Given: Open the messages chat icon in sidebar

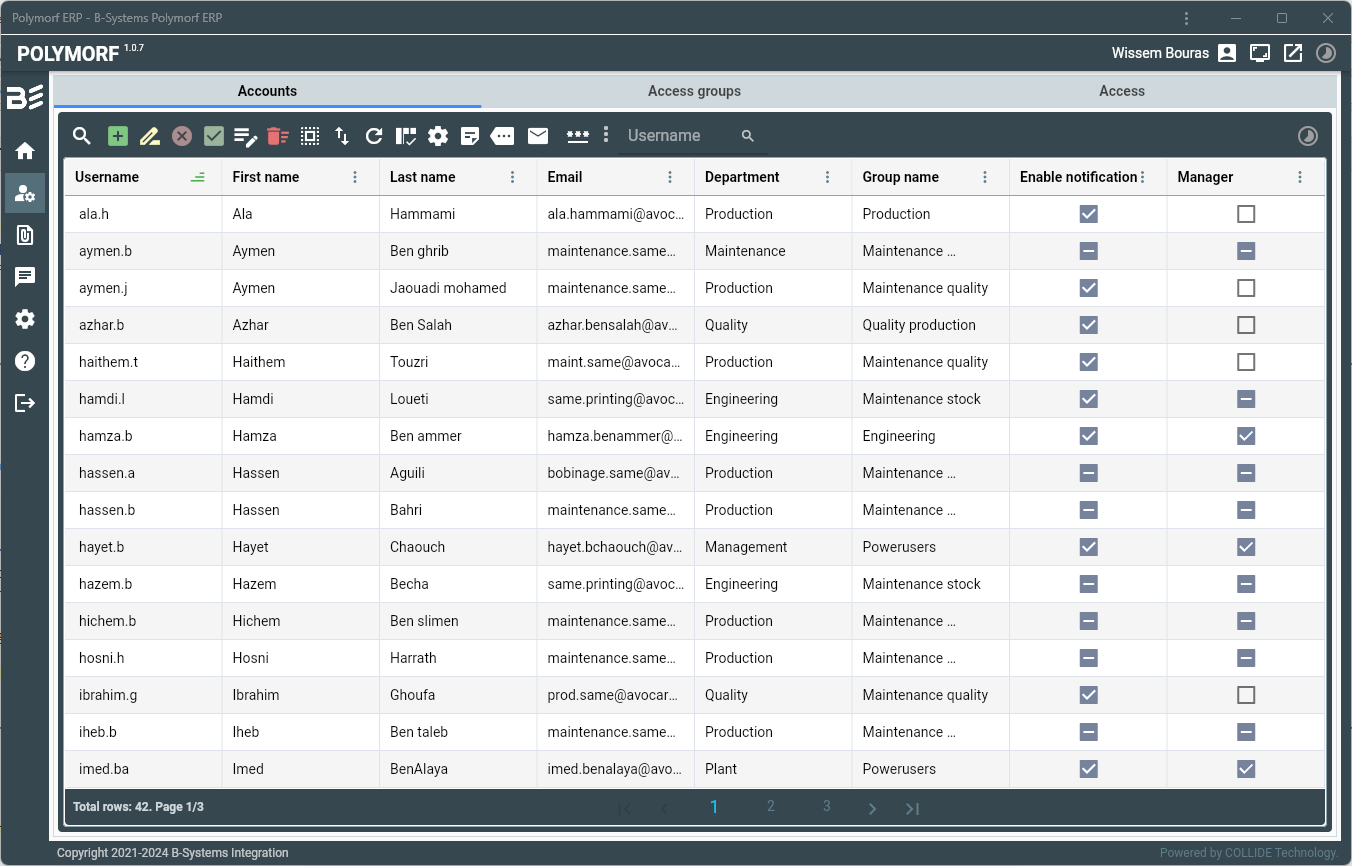Looking at the screenshot, I should click(x=25, y=277).
